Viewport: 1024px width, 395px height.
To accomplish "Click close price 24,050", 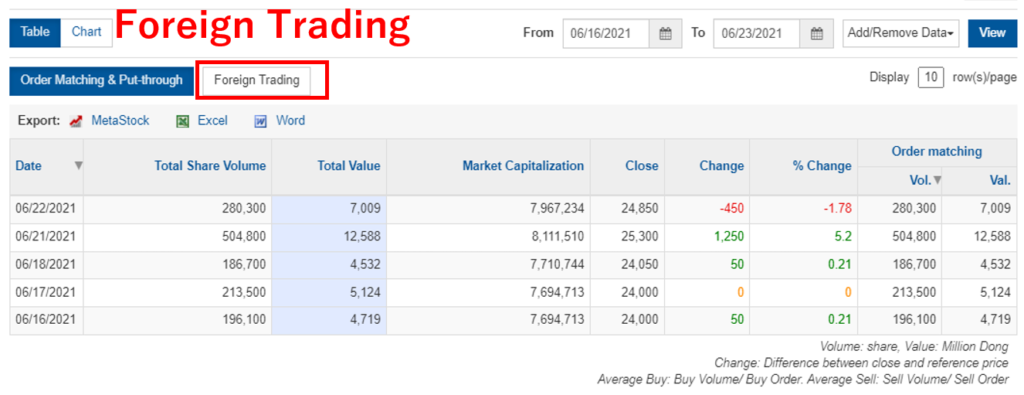I will (641, 265).
